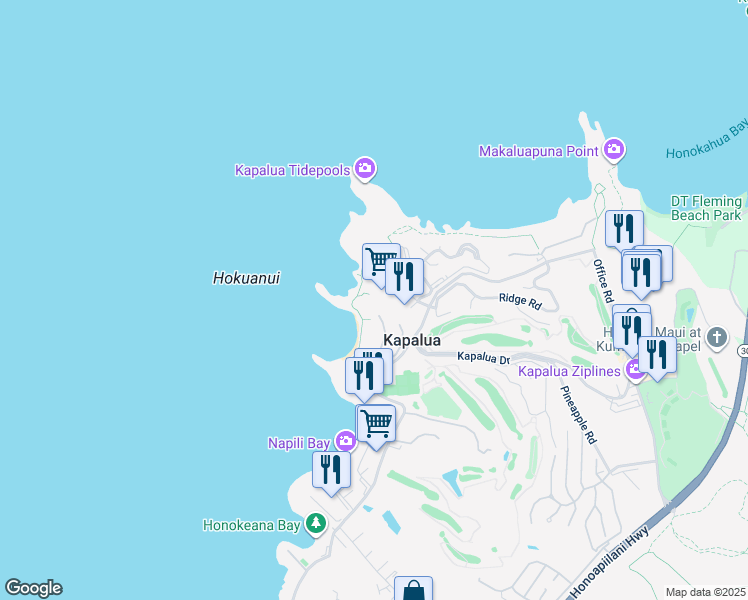Open the Napili Bay camera marker

click(x=345, y=441)
